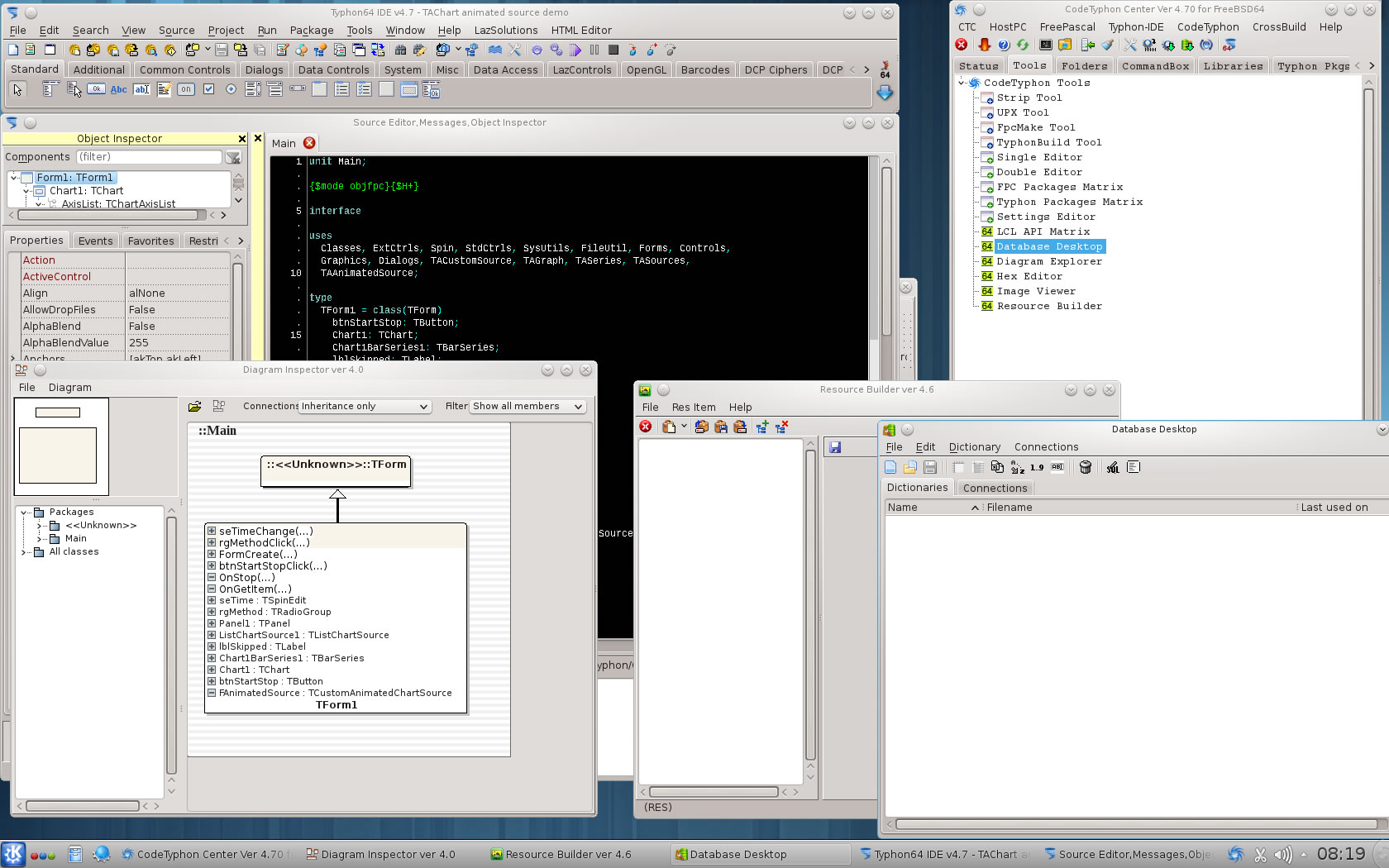Viewport: 1389px width, 868px height.
Task: Click the blue help question icon in CodeTyphon Center
Action: tap(1004, 45)
